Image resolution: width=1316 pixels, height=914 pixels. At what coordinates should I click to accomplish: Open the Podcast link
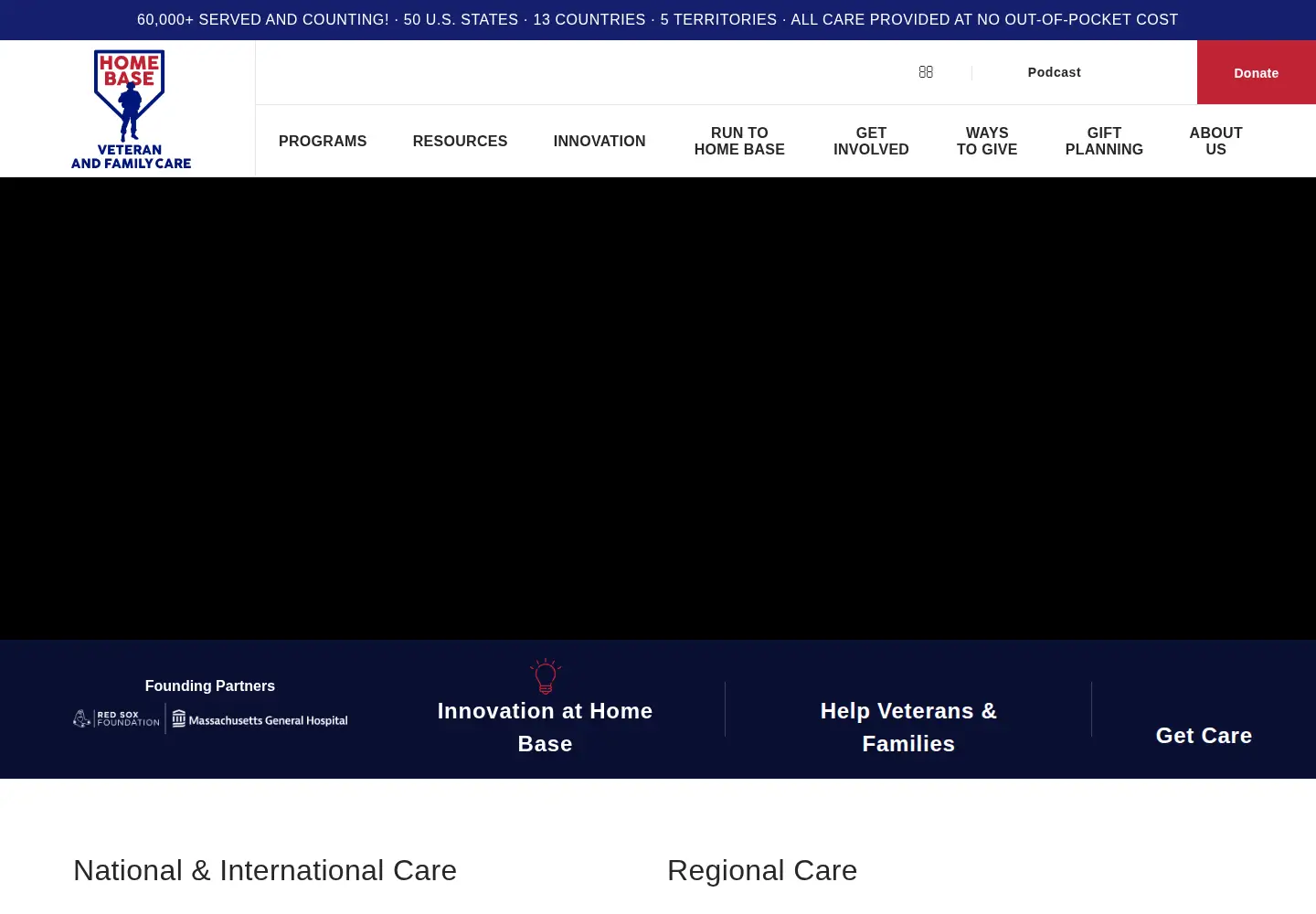click(x=1054, y=72)
